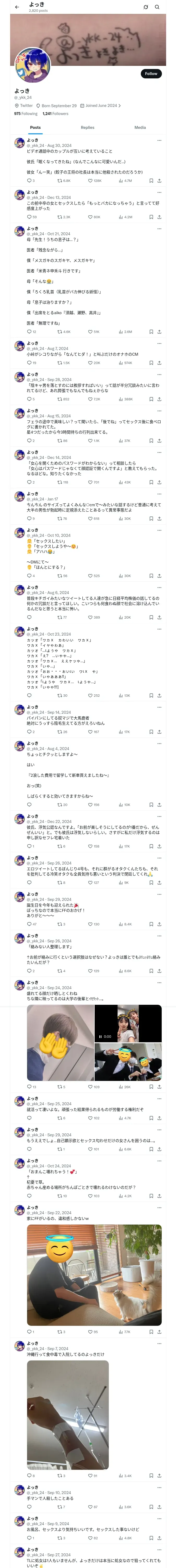Follow the @_ykk_24 account

(x=150, y=74)
